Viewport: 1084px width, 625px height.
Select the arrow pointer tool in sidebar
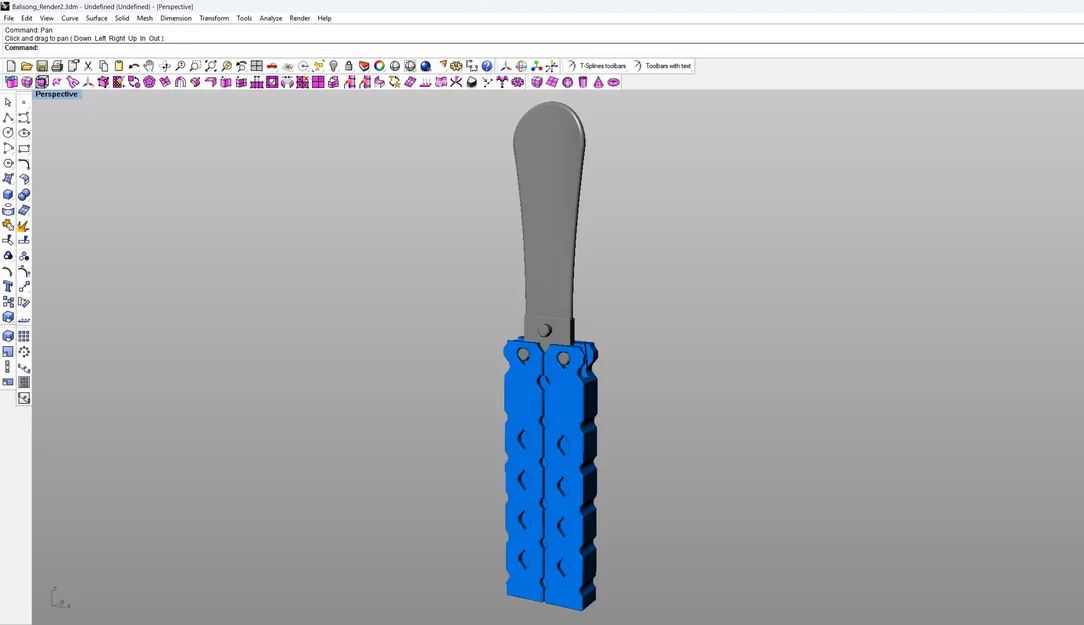[8, 102]
